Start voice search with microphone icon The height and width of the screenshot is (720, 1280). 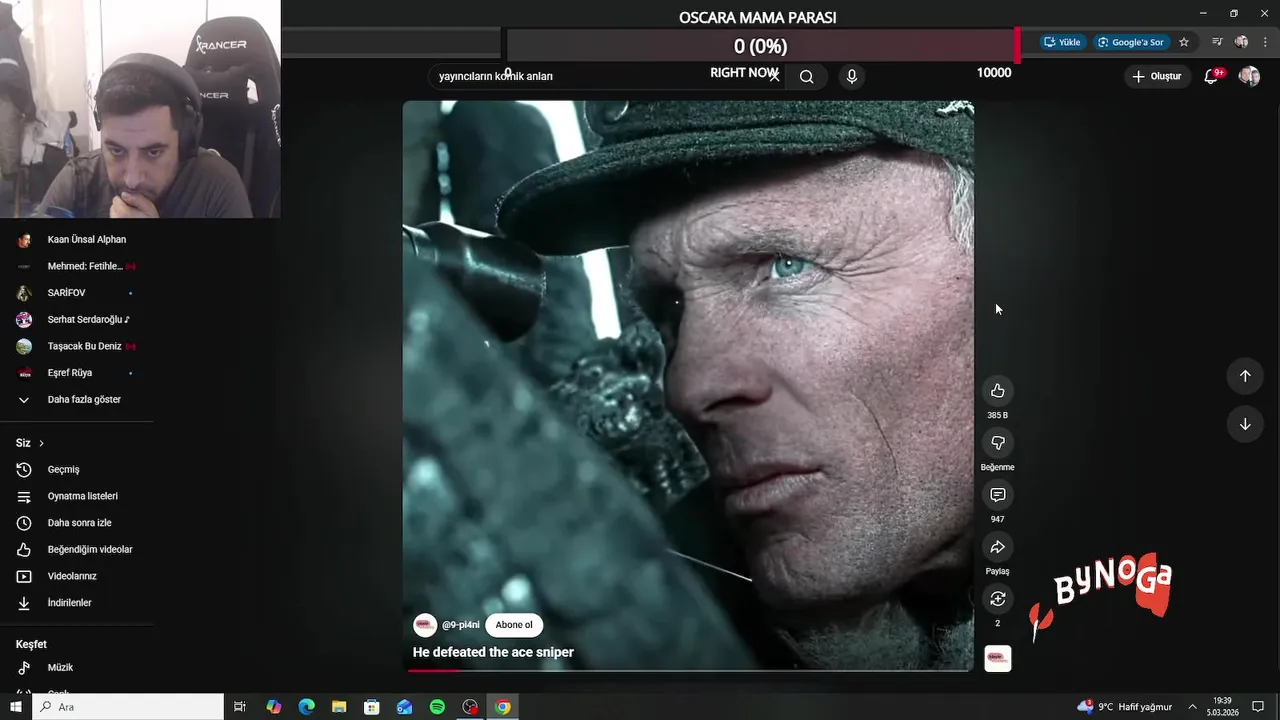click(851, 76)
